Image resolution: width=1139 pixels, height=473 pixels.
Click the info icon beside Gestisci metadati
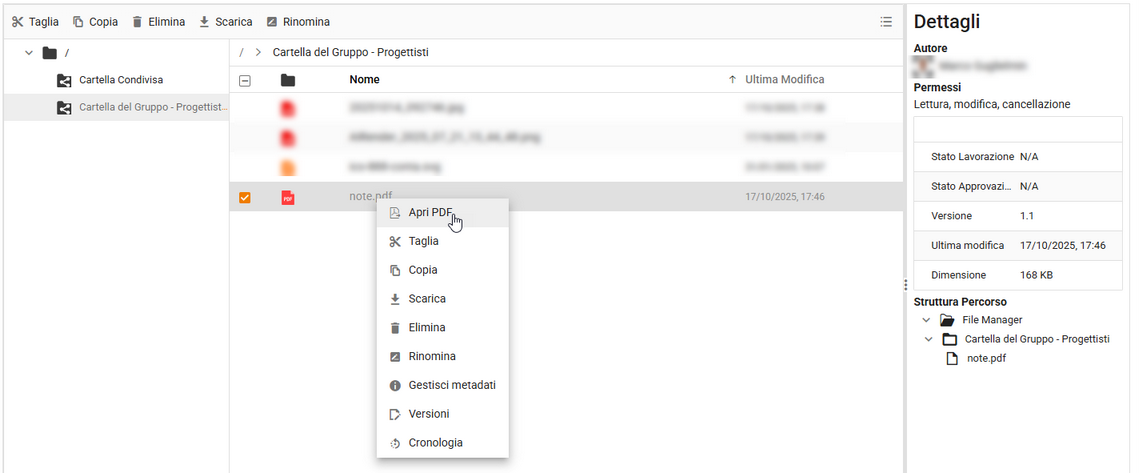coord(395,385)
